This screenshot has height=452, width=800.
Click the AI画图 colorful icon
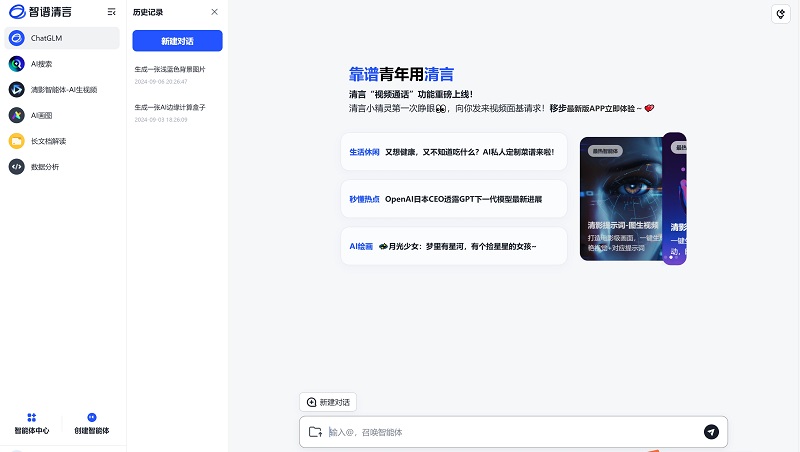coord(16,115)
